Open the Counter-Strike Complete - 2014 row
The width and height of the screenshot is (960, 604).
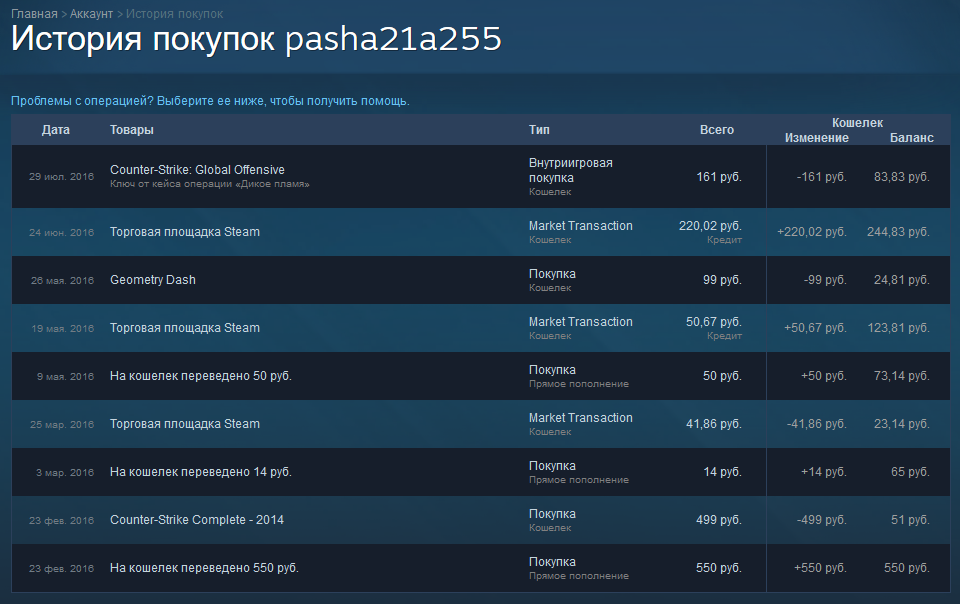coord(481,520)
